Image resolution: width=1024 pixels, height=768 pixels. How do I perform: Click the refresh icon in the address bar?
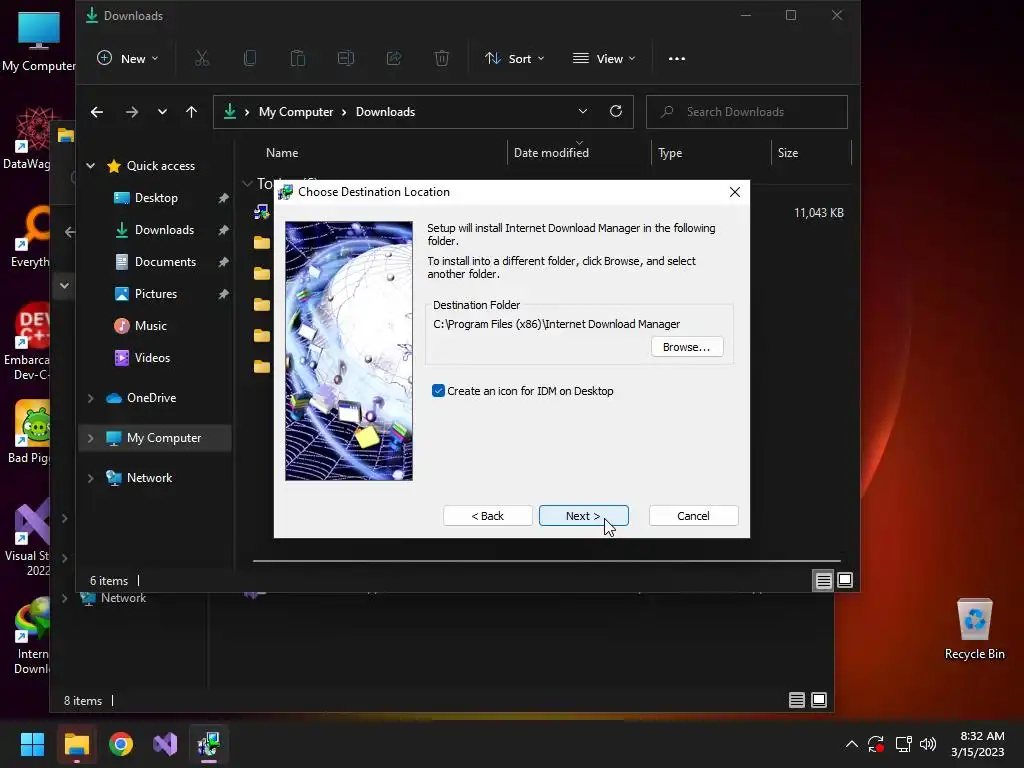pos(616,112)
